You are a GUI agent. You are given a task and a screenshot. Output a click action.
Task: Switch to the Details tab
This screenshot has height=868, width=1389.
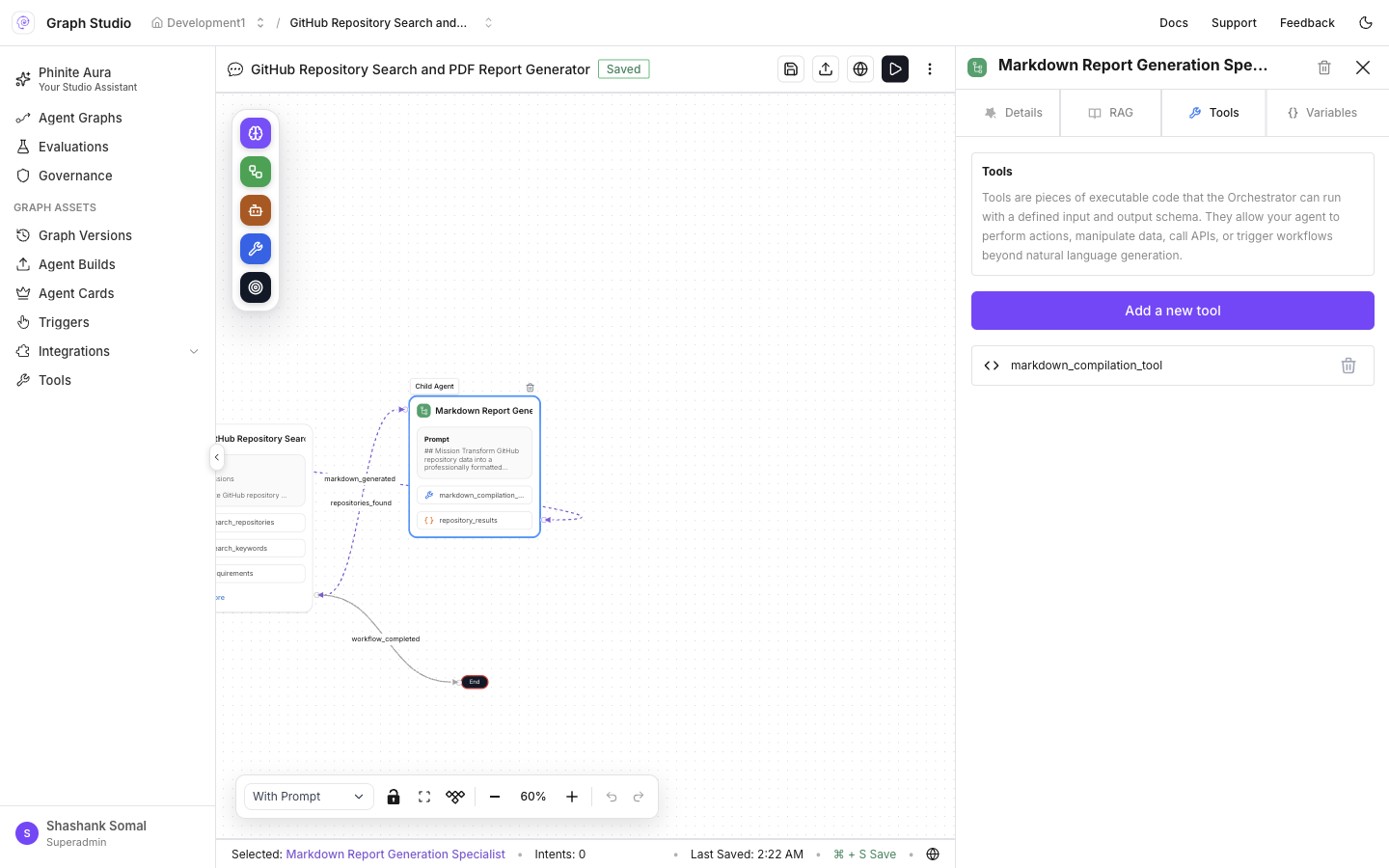click(1013, 113)
